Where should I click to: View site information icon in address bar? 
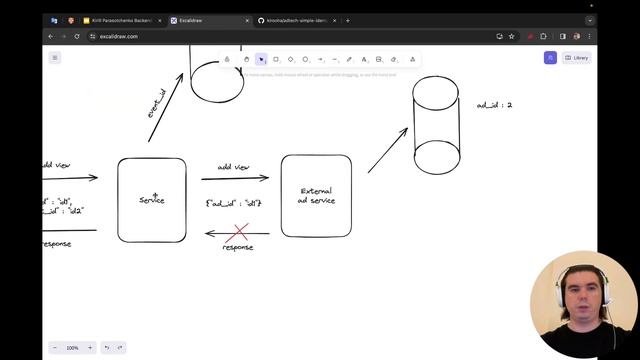pos(93,36)
